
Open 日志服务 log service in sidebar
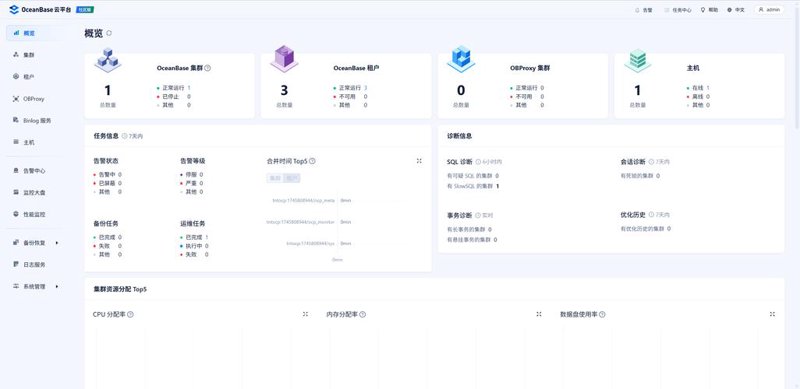[x=29, y=264]
